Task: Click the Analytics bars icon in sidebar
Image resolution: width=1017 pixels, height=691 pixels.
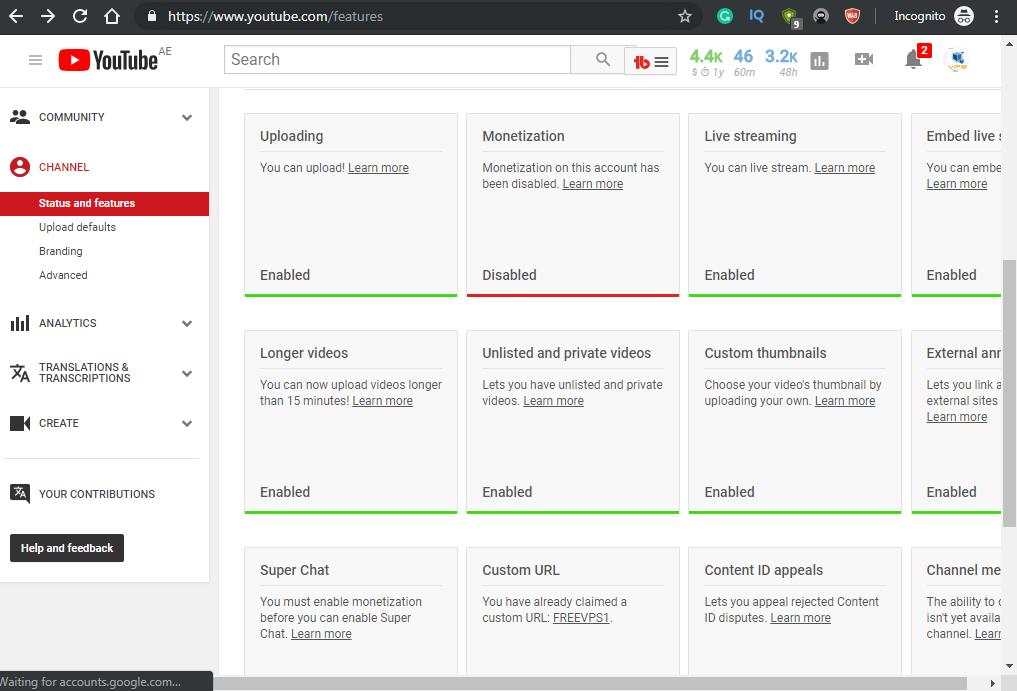Action: click(20, 323)
